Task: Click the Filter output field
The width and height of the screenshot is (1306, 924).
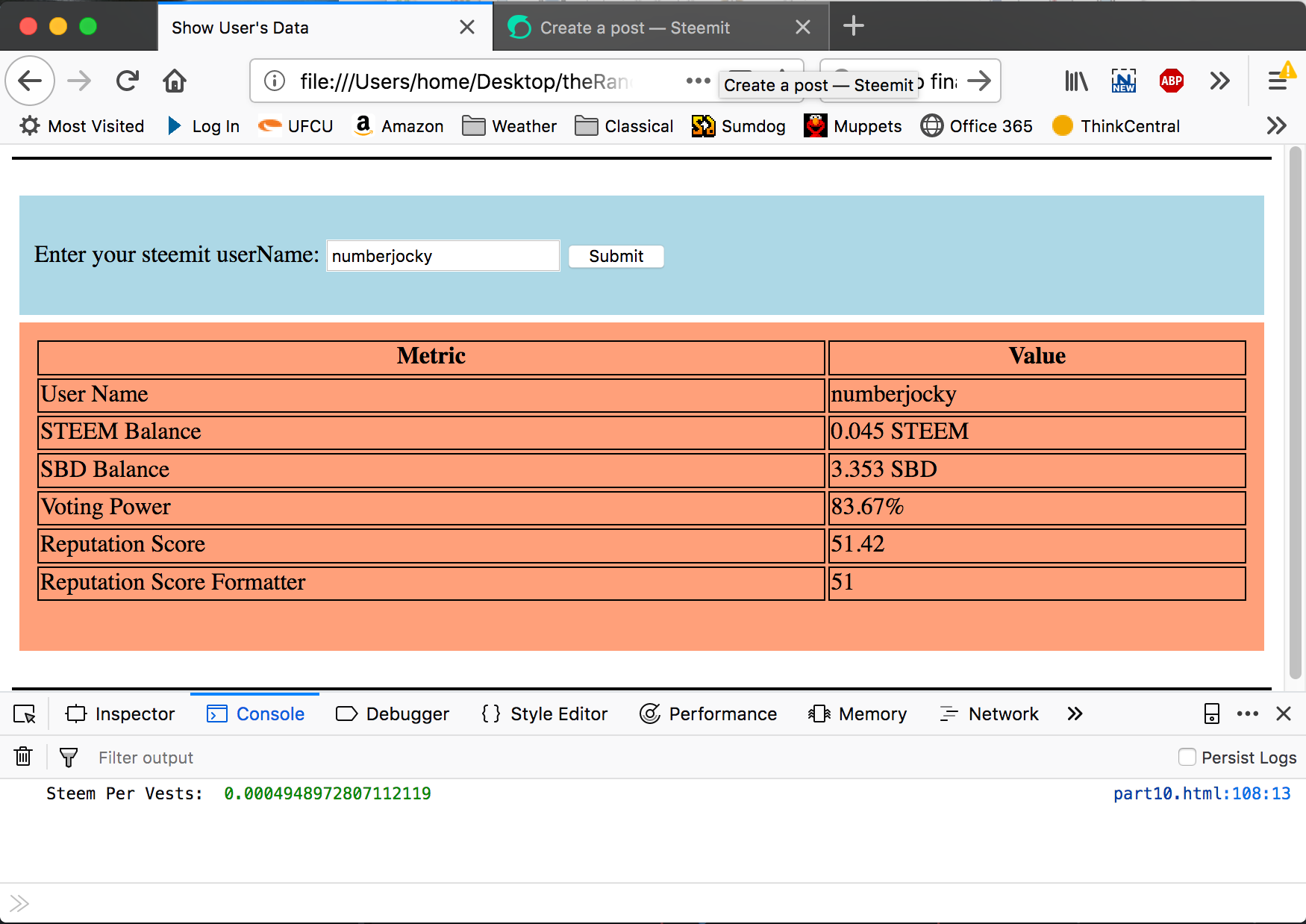Action: click(x=627, y=758)
